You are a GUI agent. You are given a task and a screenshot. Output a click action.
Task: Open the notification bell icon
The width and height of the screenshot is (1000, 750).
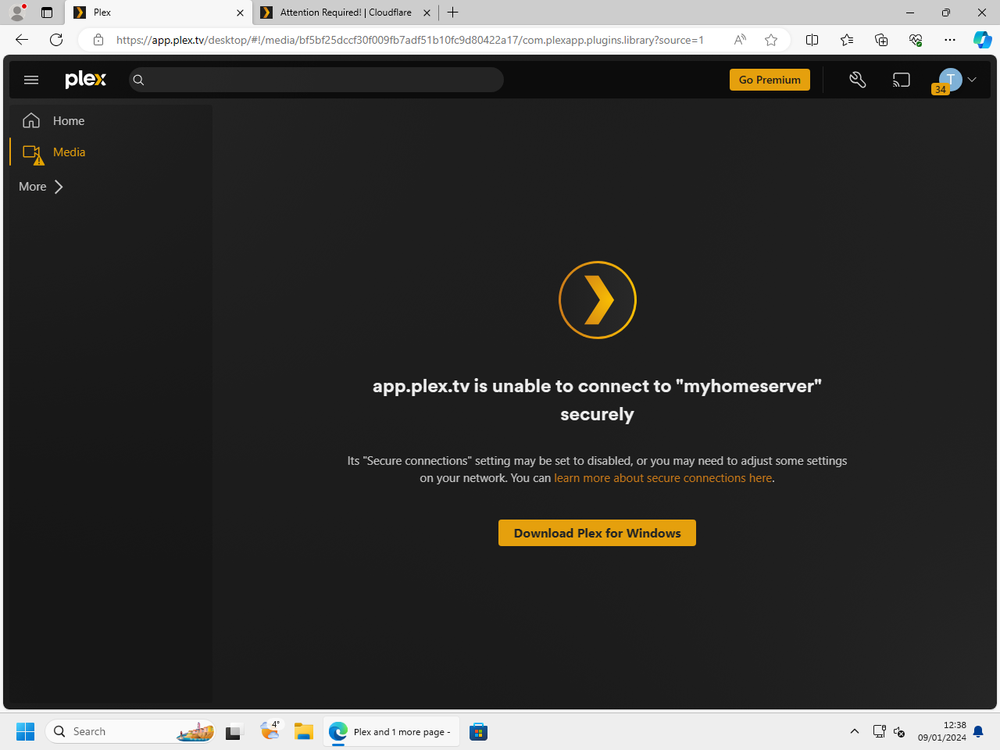tap(978, 732)
